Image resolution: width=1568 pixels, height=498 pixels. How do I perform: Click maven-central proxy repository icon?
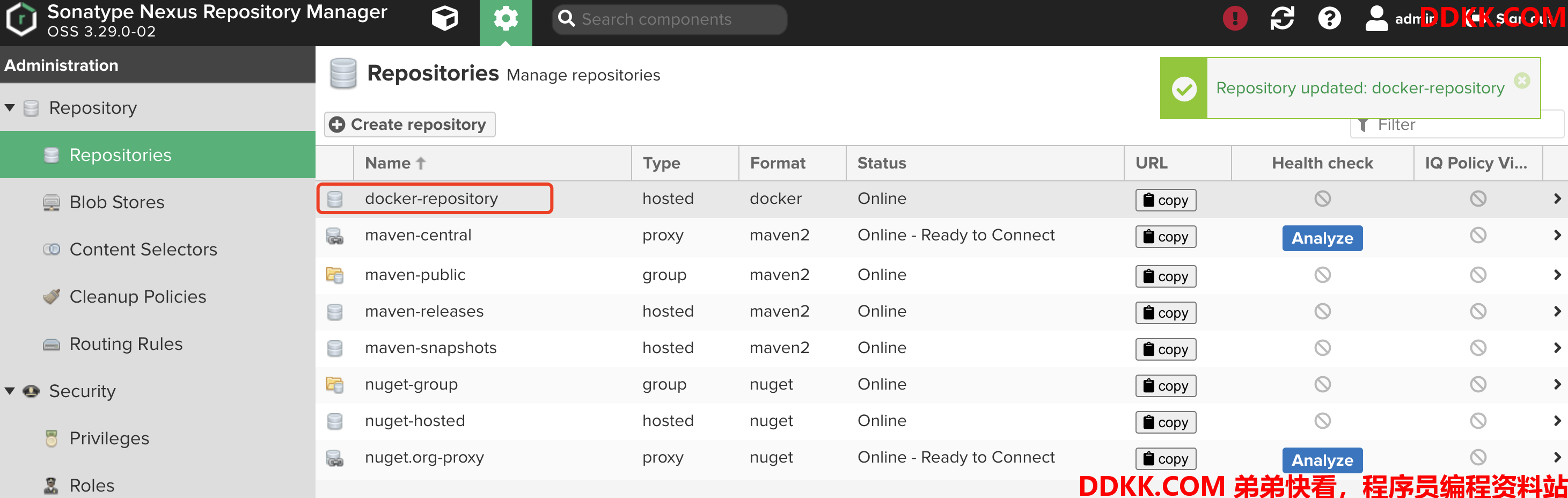(335, 236)
